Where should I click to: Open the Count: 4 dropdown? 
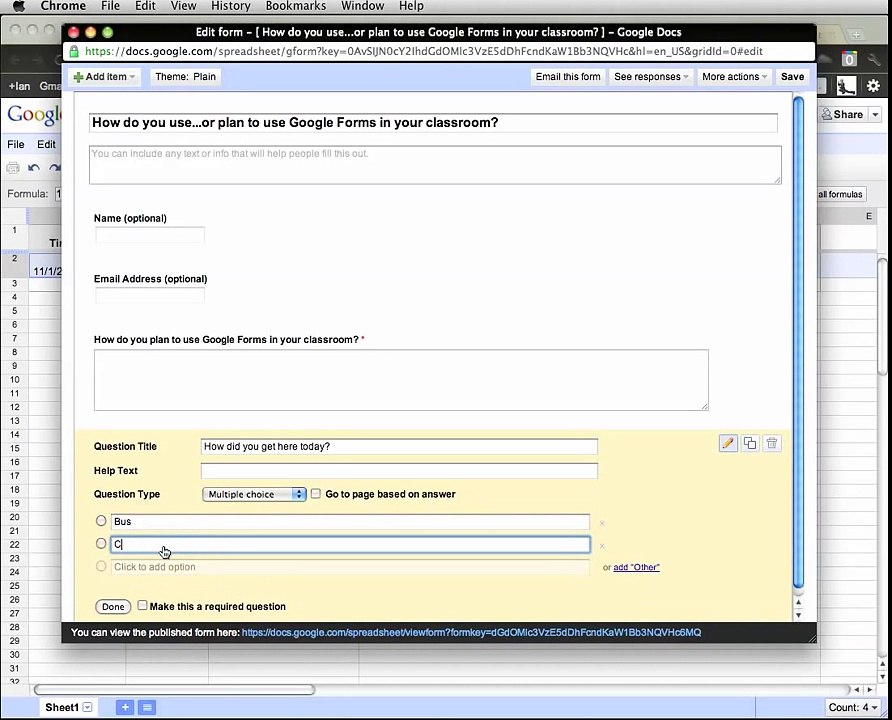(852, 707)
